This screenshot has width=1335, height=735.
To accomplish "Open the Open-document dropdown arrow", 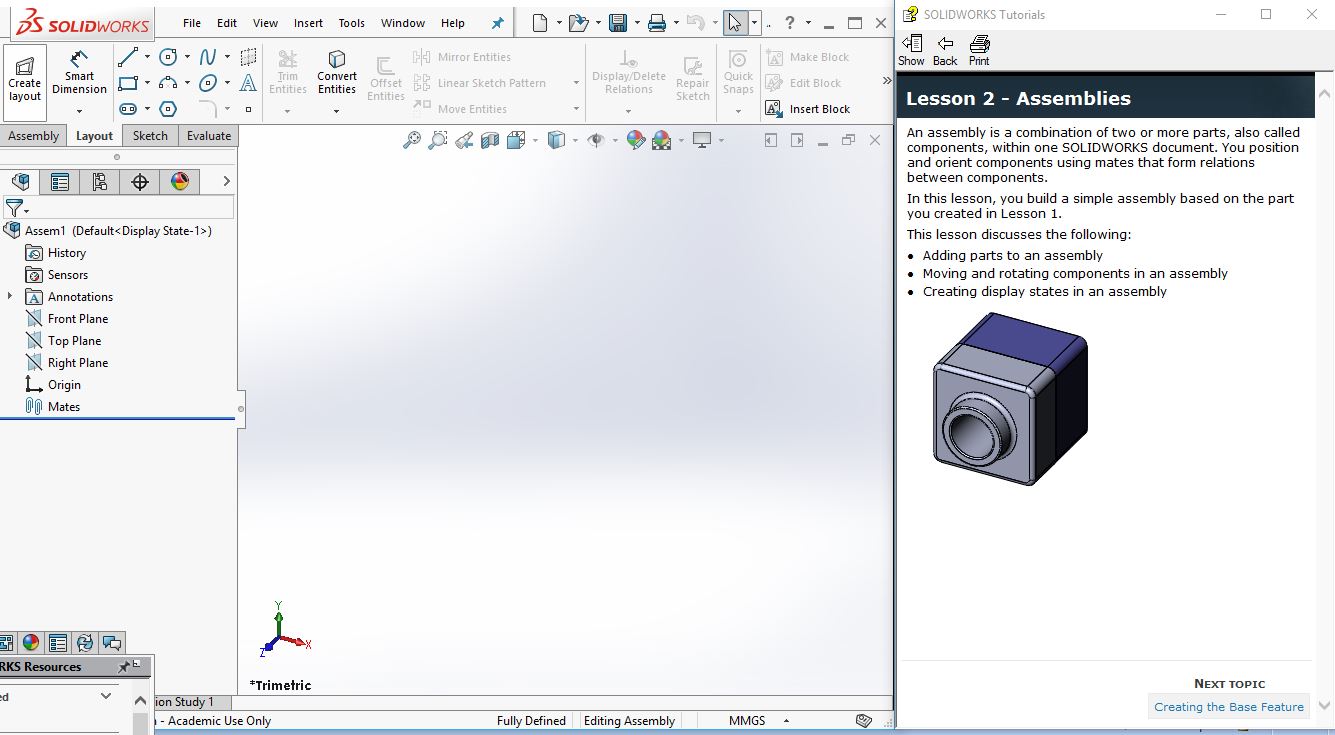I will click(x=599, y=22).
